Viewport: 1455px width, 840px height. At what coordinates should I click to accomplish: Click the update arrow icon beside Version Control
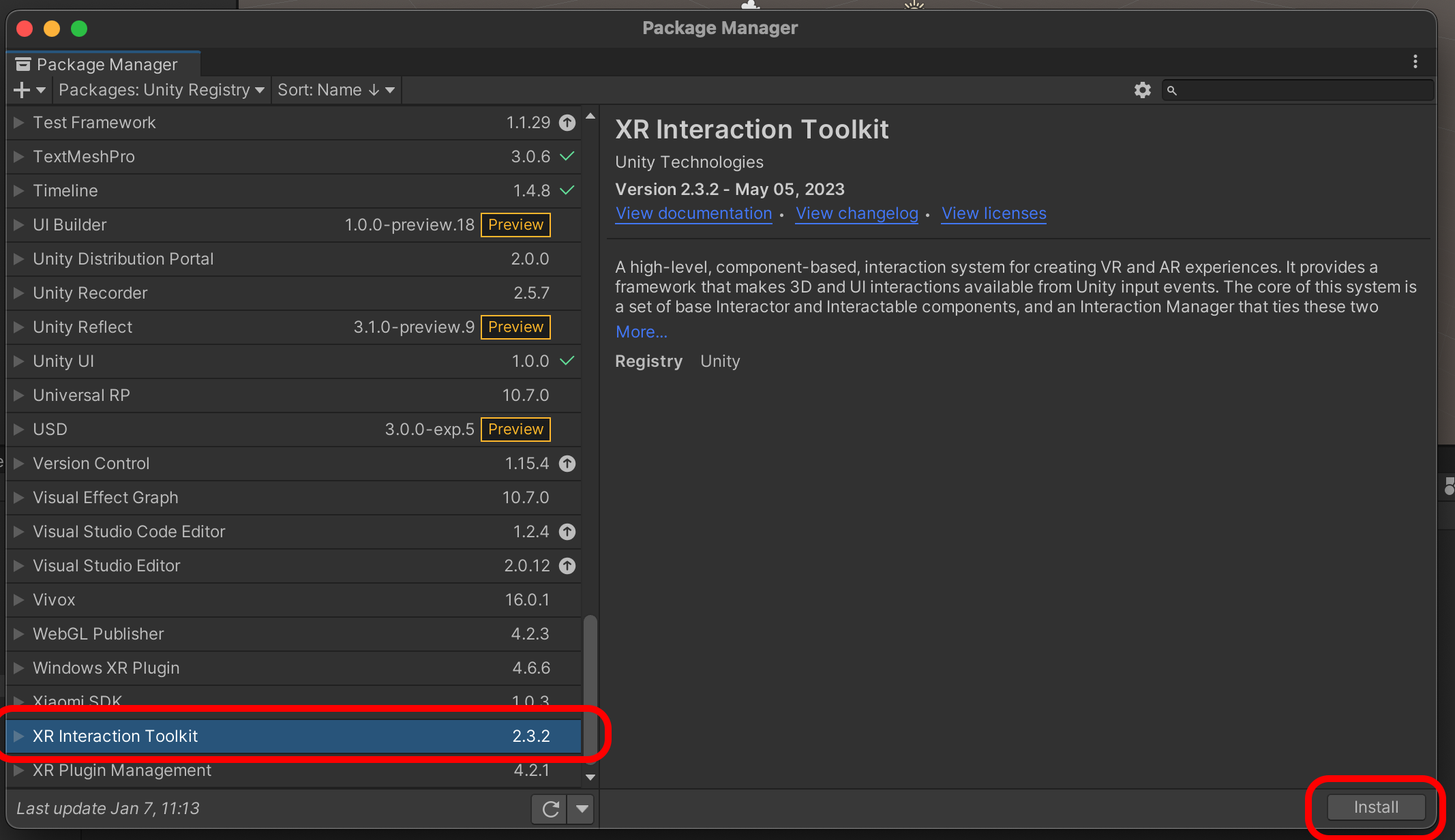click(567, 464)
